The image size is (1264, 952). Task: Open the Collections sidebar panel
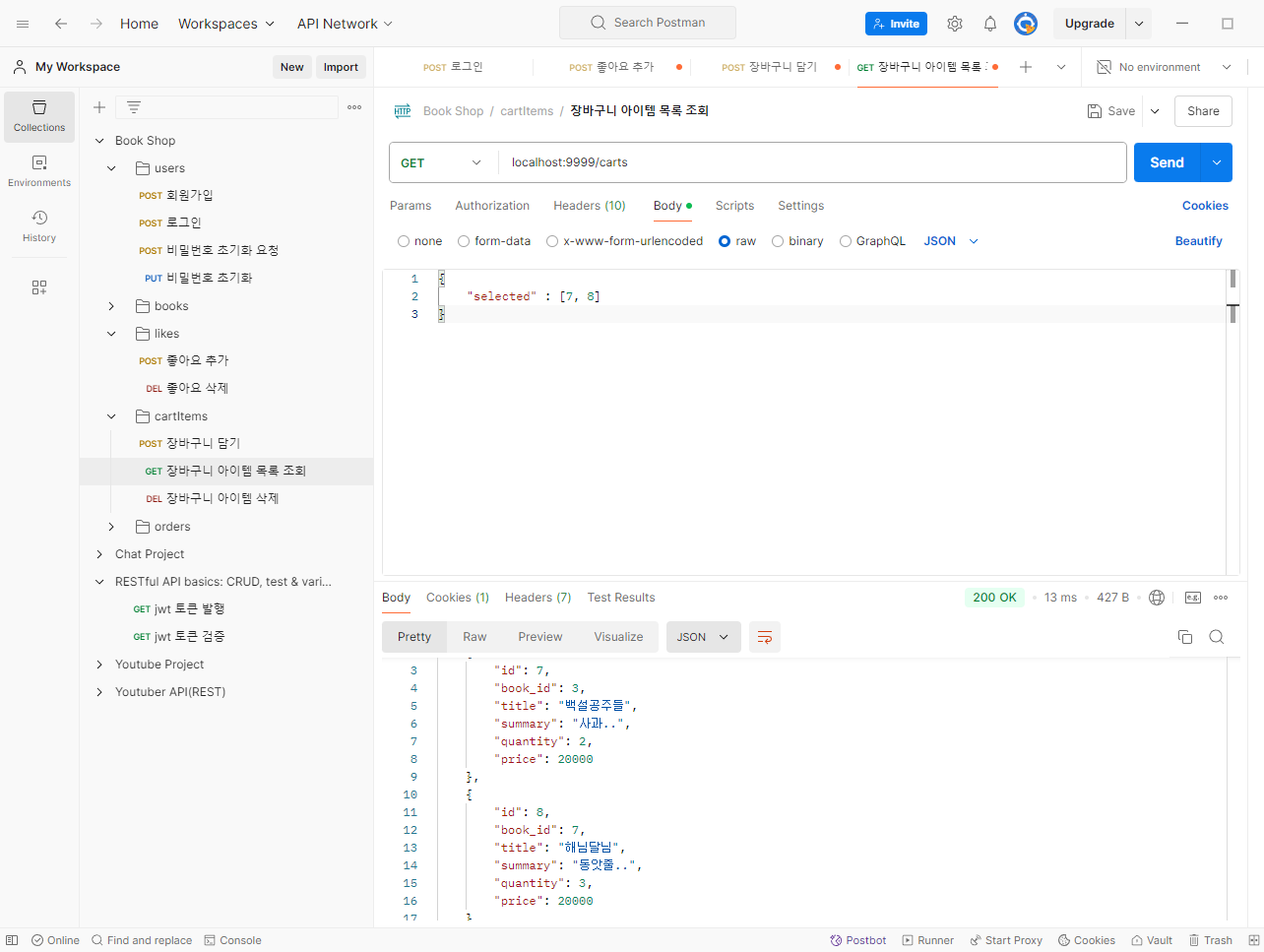tap(39, 116)
